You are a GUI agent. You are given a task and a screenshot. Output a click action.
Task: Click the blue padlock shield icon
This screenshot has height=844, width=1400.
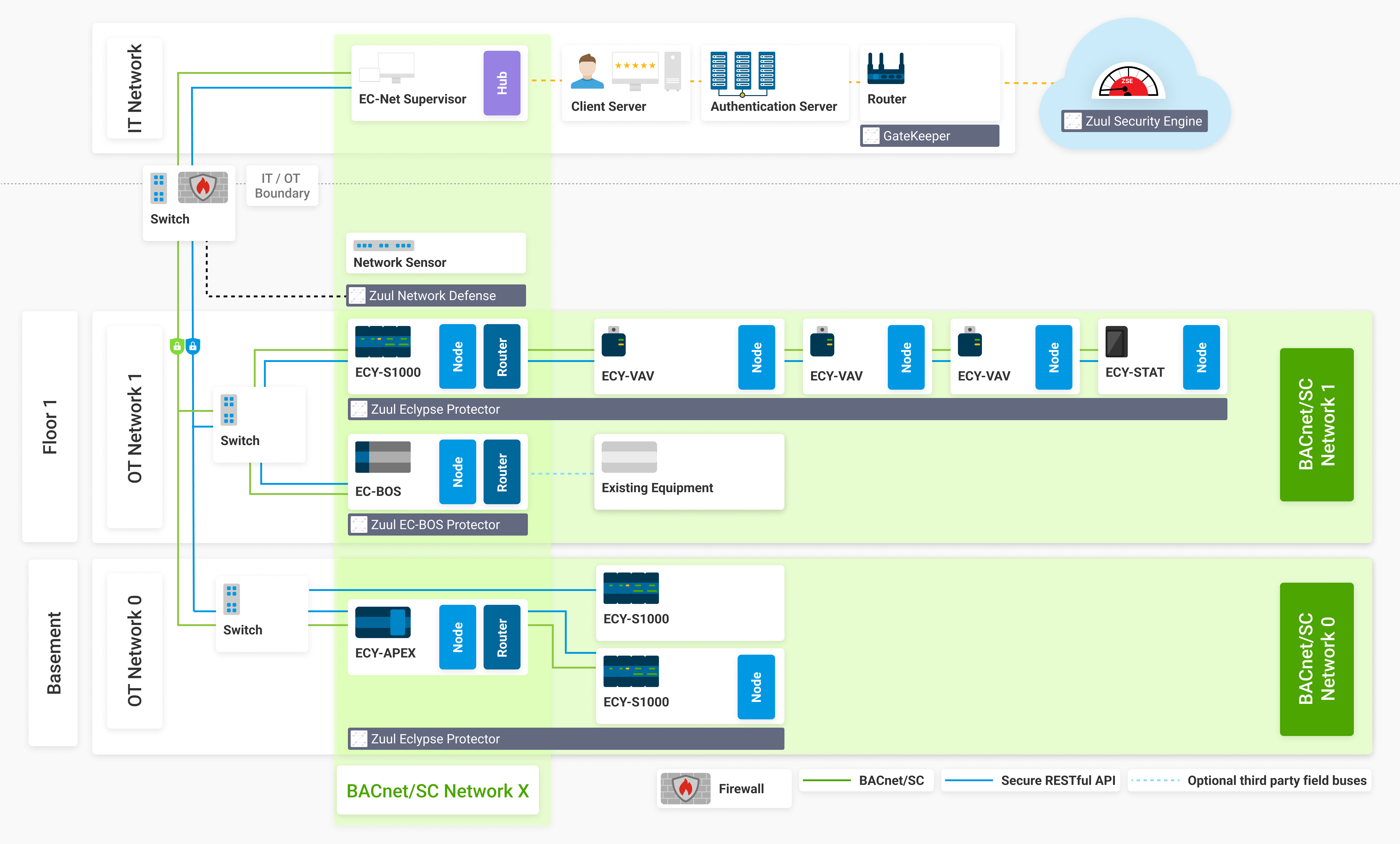point(193,346)
